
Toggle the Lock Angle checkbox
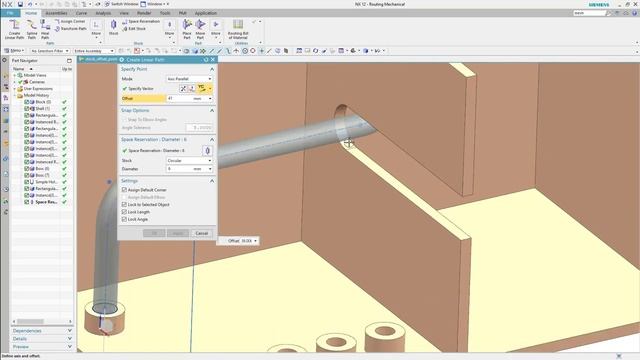(x=124, y=219)
